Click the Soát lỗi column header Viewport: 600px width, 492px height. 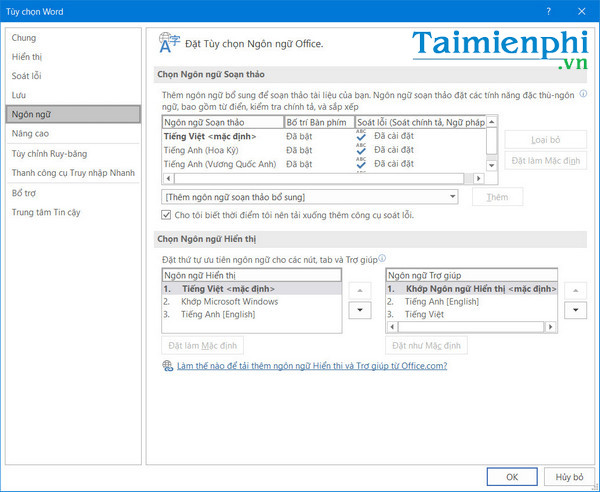tap(421, 122)
